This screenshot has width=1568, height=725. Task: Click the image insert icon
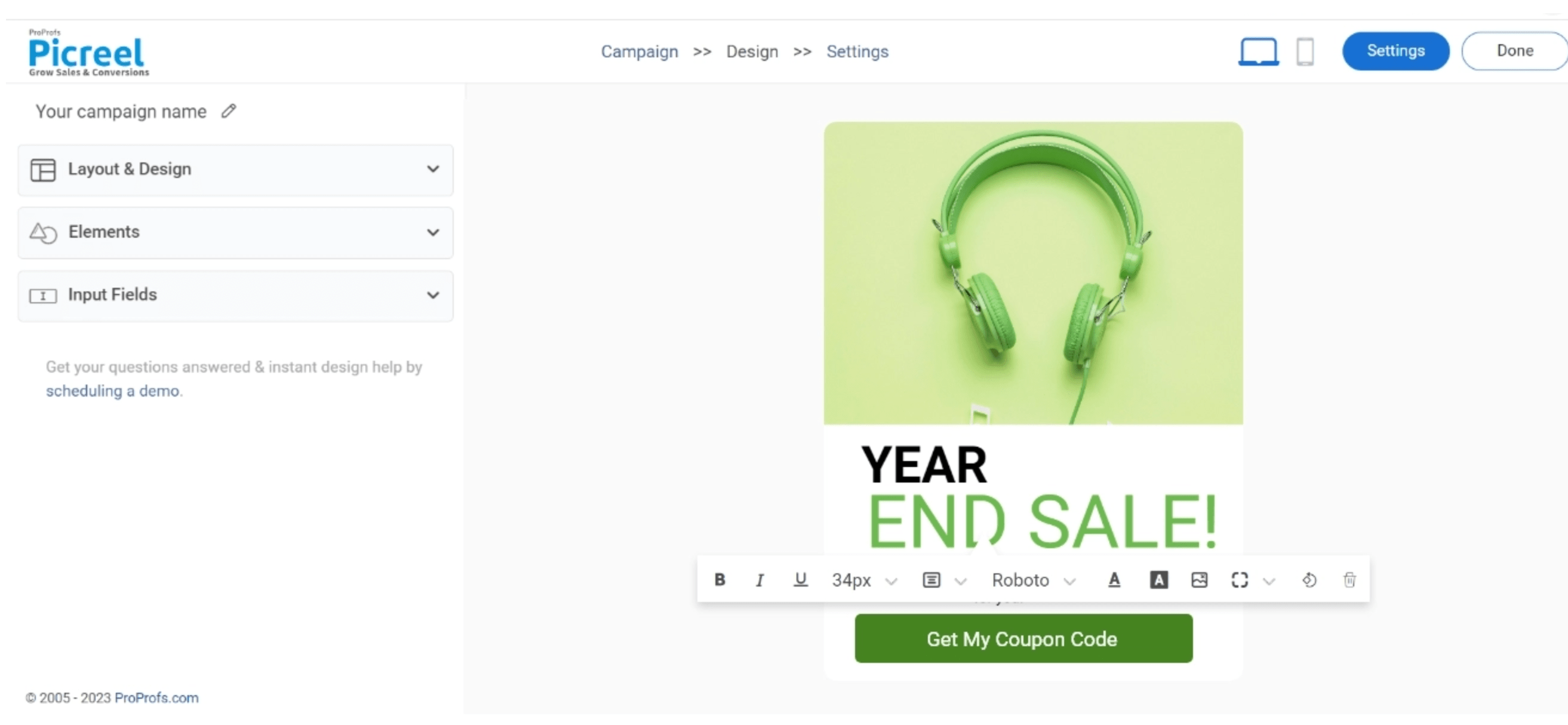[1198, 580]
